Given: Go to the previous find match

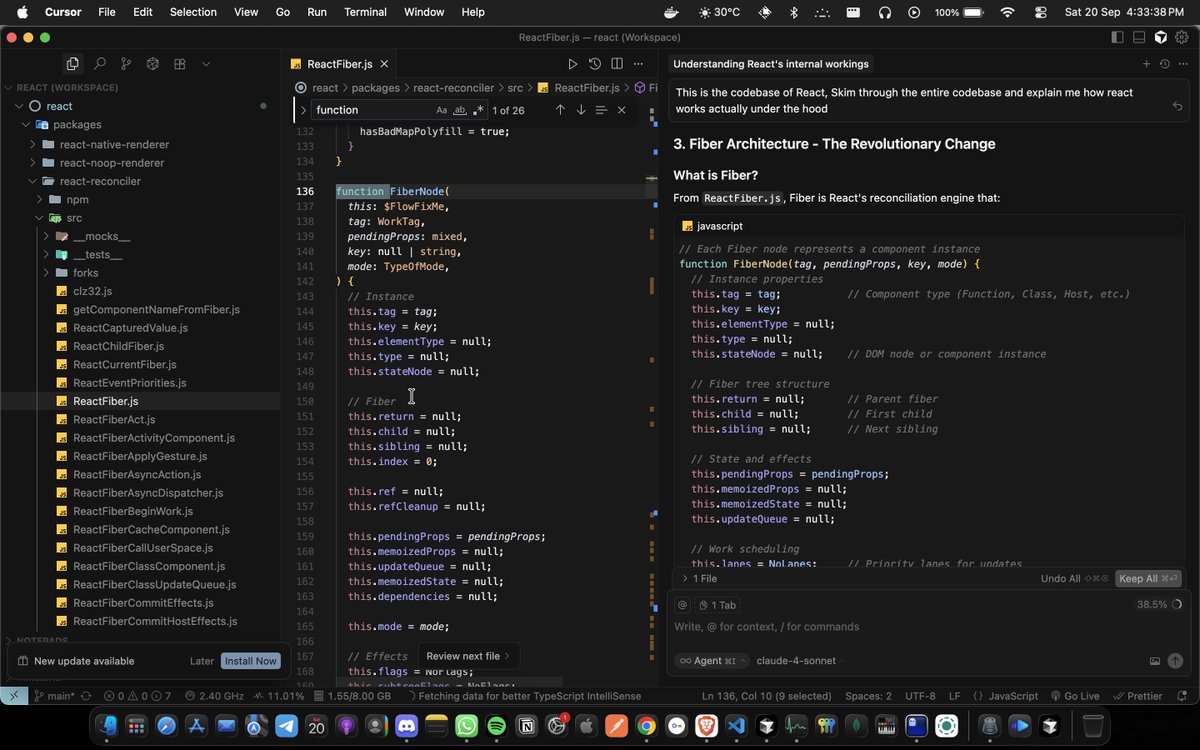Looking at the screenshot, I should [560, 110].
